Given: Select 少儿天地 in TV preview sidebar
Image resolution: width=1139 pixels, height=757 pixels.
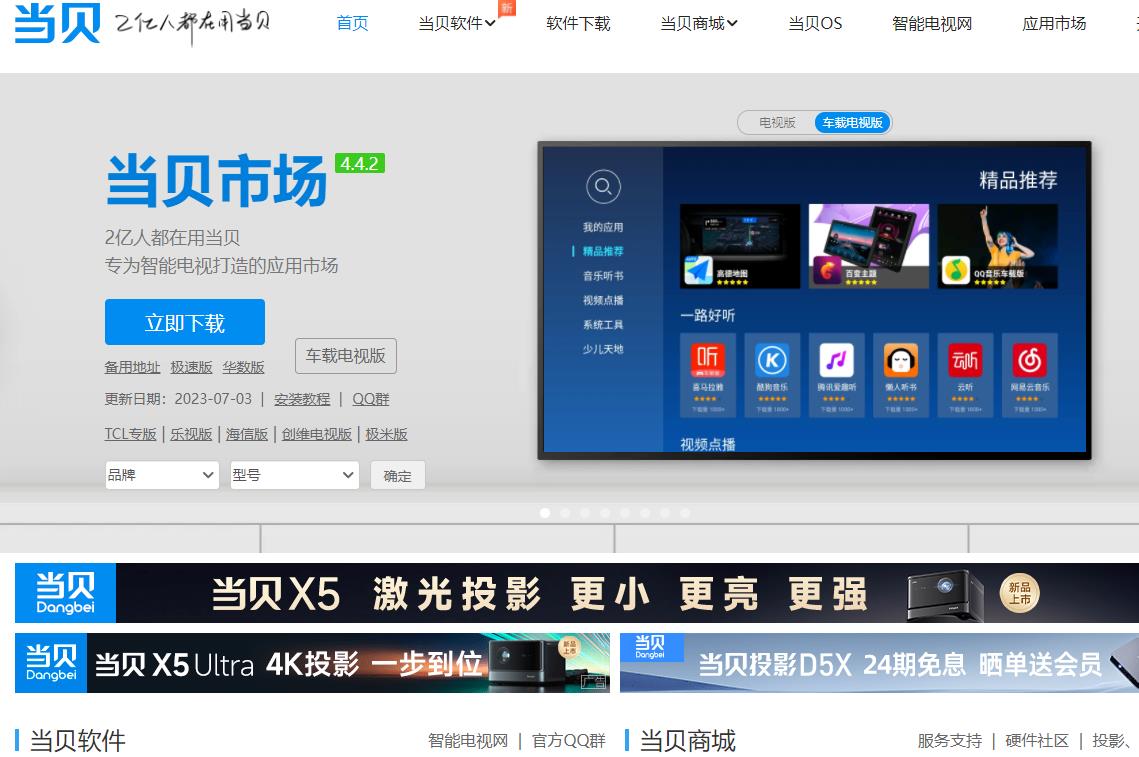Looking at the screenshot, I should 603,349.
